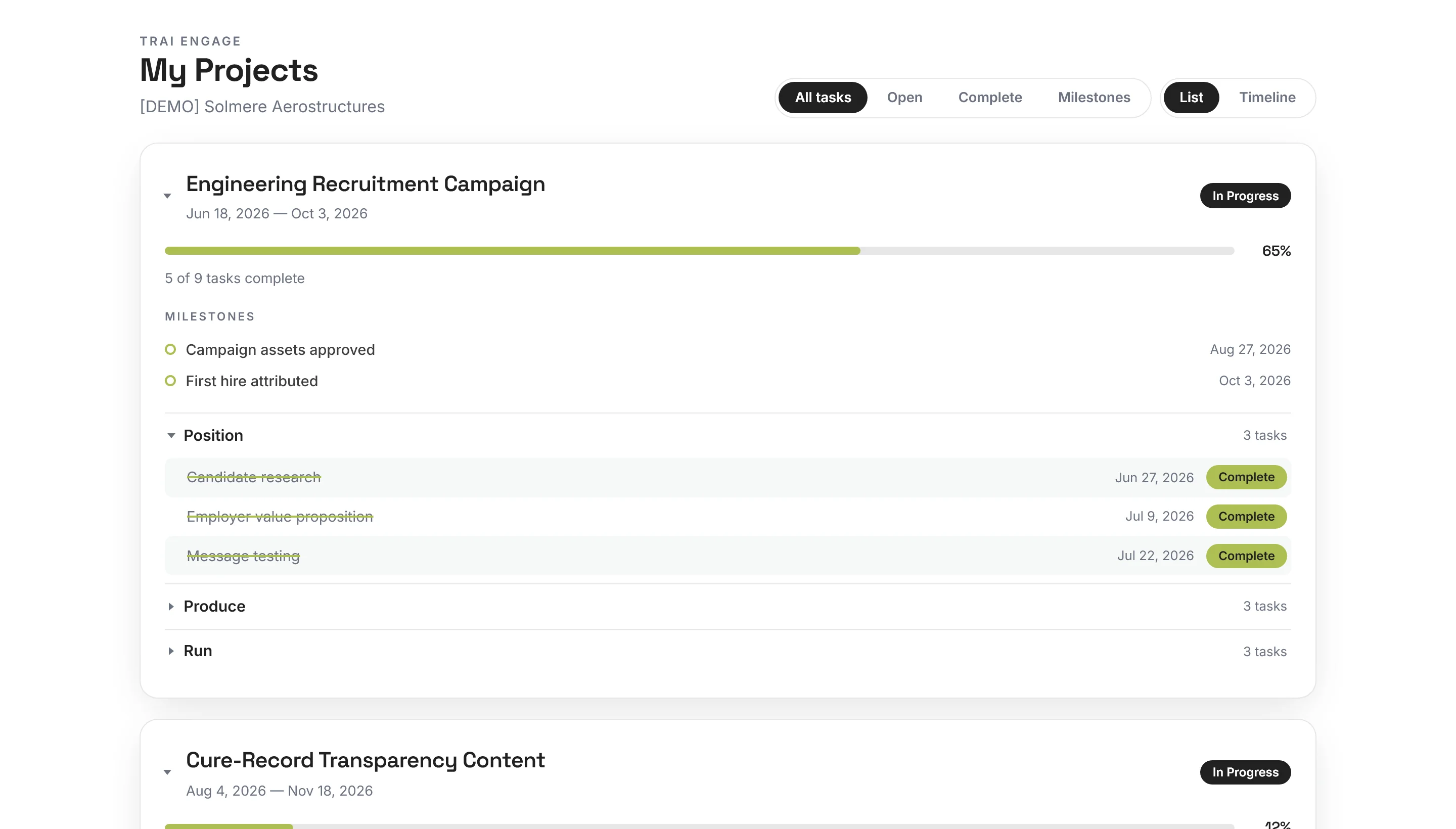Click the Jul 22, 2026 due date
This screenshot has height=829, width=1456.
click(x=1155, y=556)
